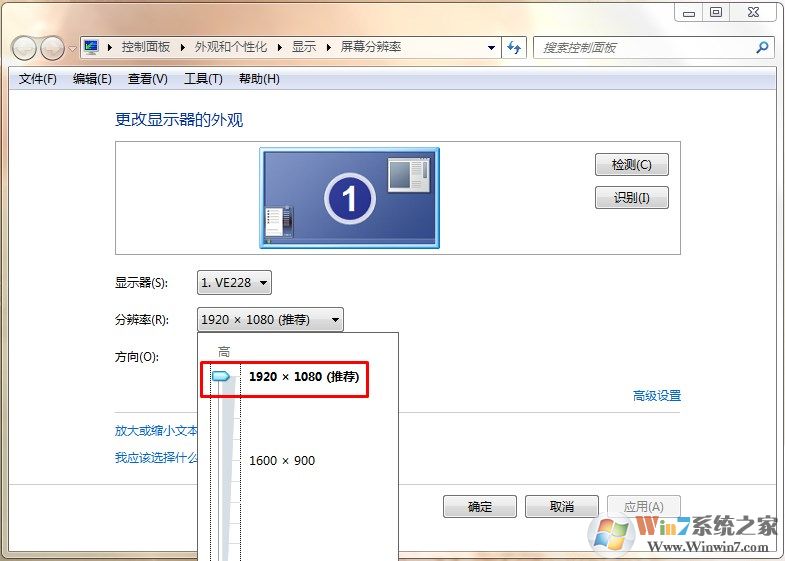Open the 工具(T) menu

click(203, 79)
